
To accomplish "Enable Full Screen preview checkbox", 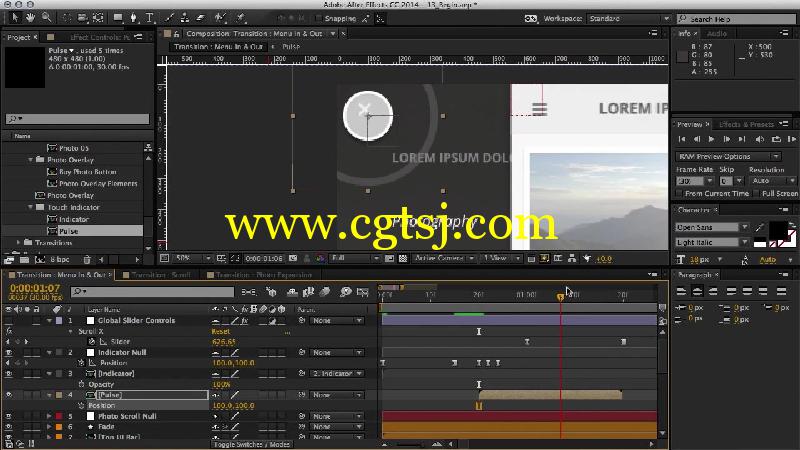I will click(x=756, y=193).
